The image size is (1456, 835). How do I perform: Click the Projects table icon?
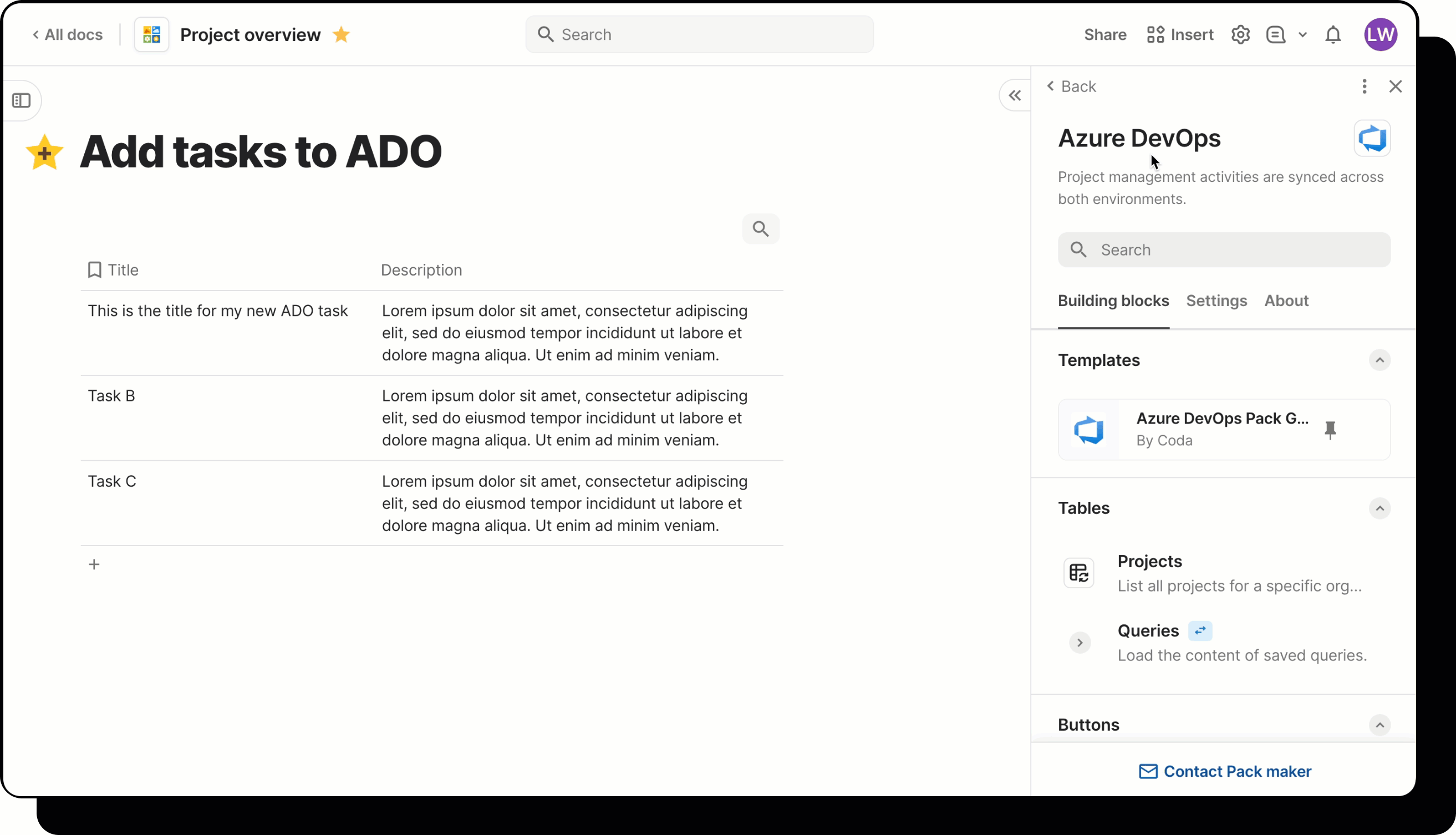point(1078,572)
